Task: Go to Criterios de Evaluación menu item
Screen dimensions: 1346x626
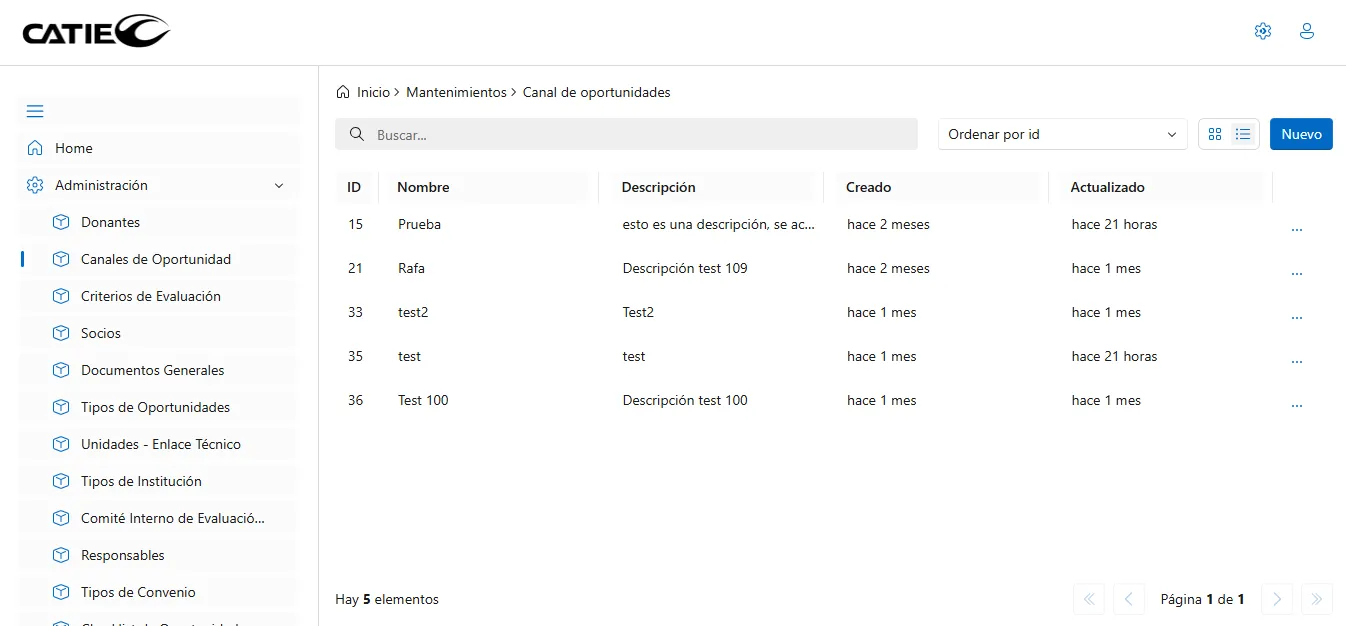Action: 150,296
